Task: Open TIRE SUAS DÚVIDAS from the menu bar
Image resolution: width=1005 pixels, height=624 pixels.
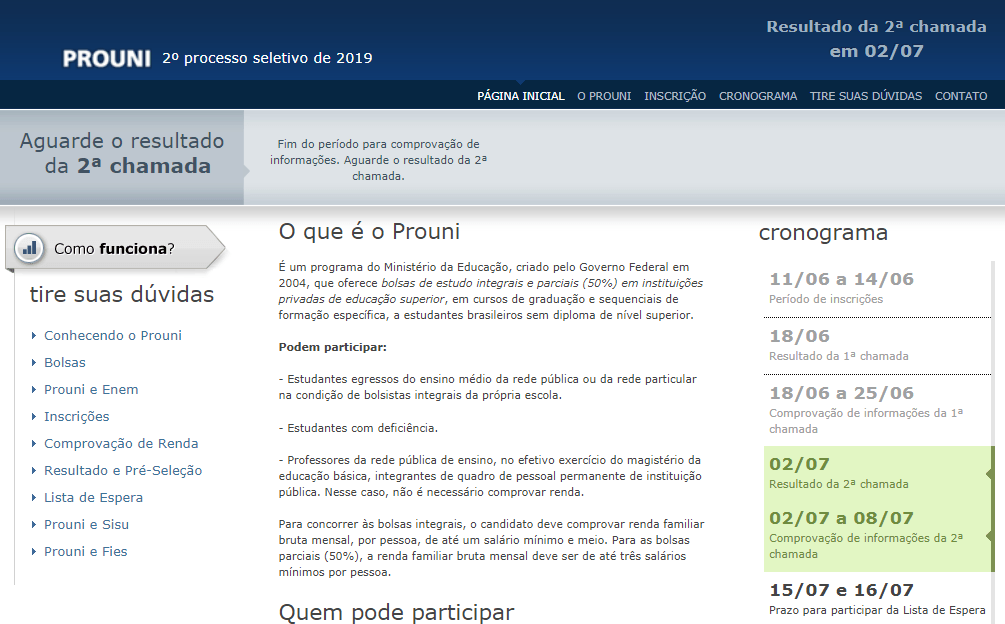Action: click(x=865, y=96)
